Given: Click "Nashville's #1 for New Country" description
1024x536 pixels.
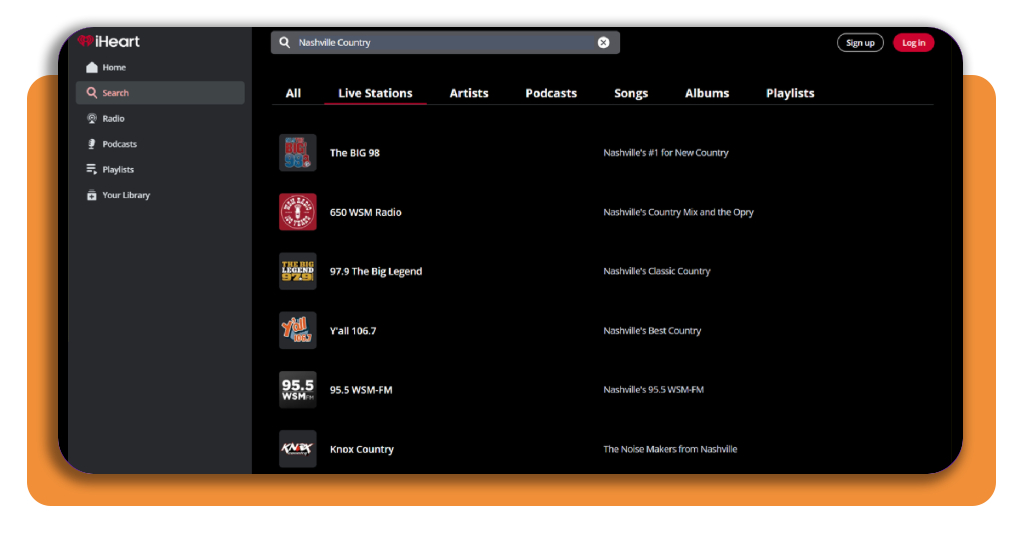Looking at the screenshot, I should click(x=665, y=153).
